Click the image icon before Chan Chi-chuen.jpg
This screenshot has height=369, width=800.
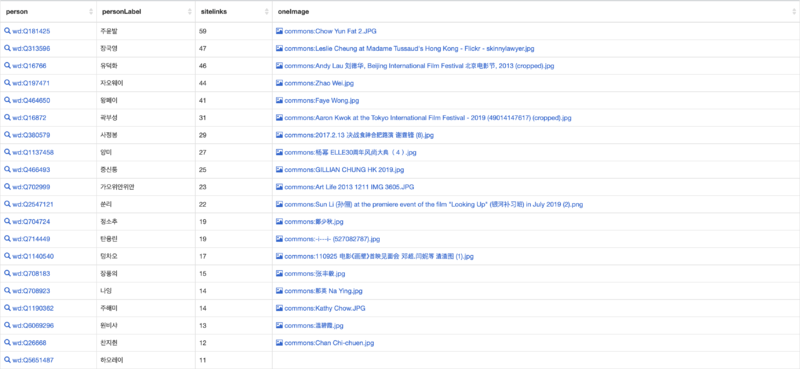(279, 342)
